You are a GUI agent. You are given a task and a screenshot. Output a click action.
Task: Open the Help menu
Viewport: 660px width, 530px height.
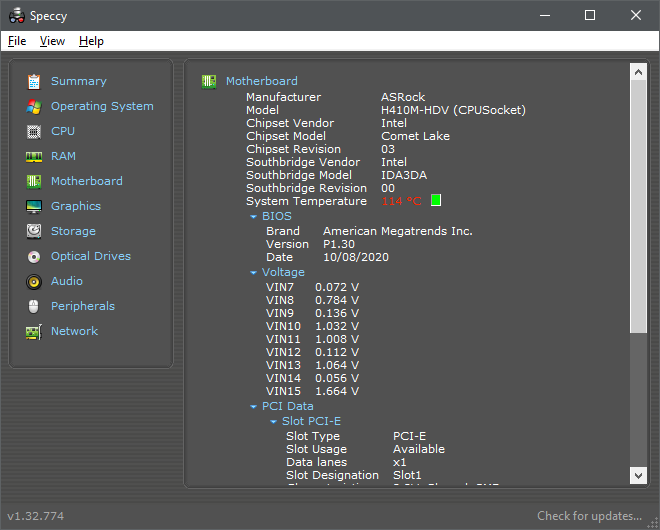click(91, 41)
